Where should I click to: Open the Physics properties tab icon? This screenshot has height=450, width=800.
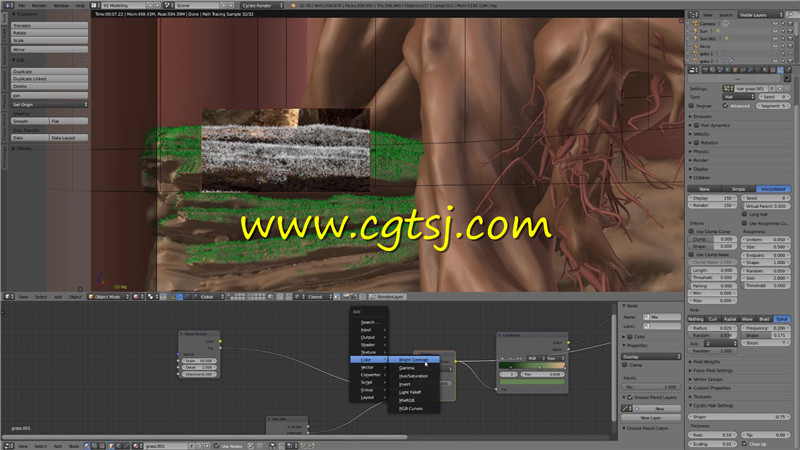point(788,70)
